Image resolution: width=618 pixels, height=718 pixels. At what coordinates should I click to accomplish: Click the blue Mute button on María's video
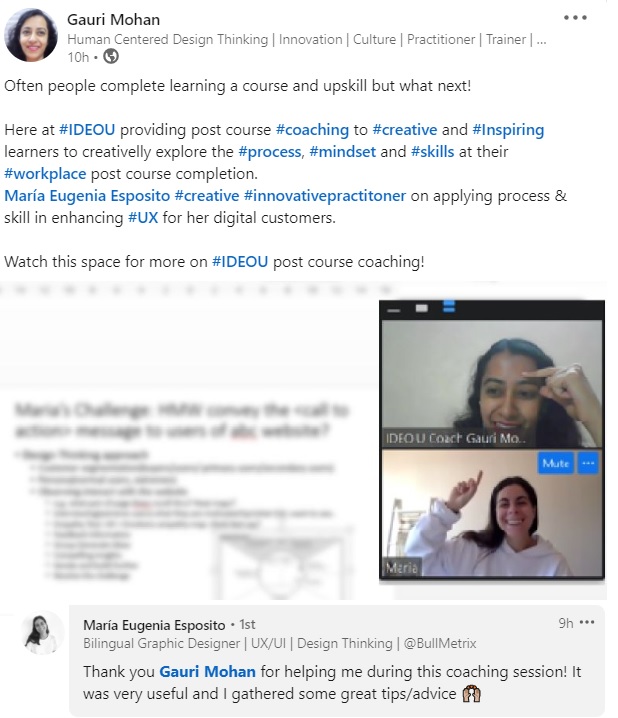click(x=555, y=463)
